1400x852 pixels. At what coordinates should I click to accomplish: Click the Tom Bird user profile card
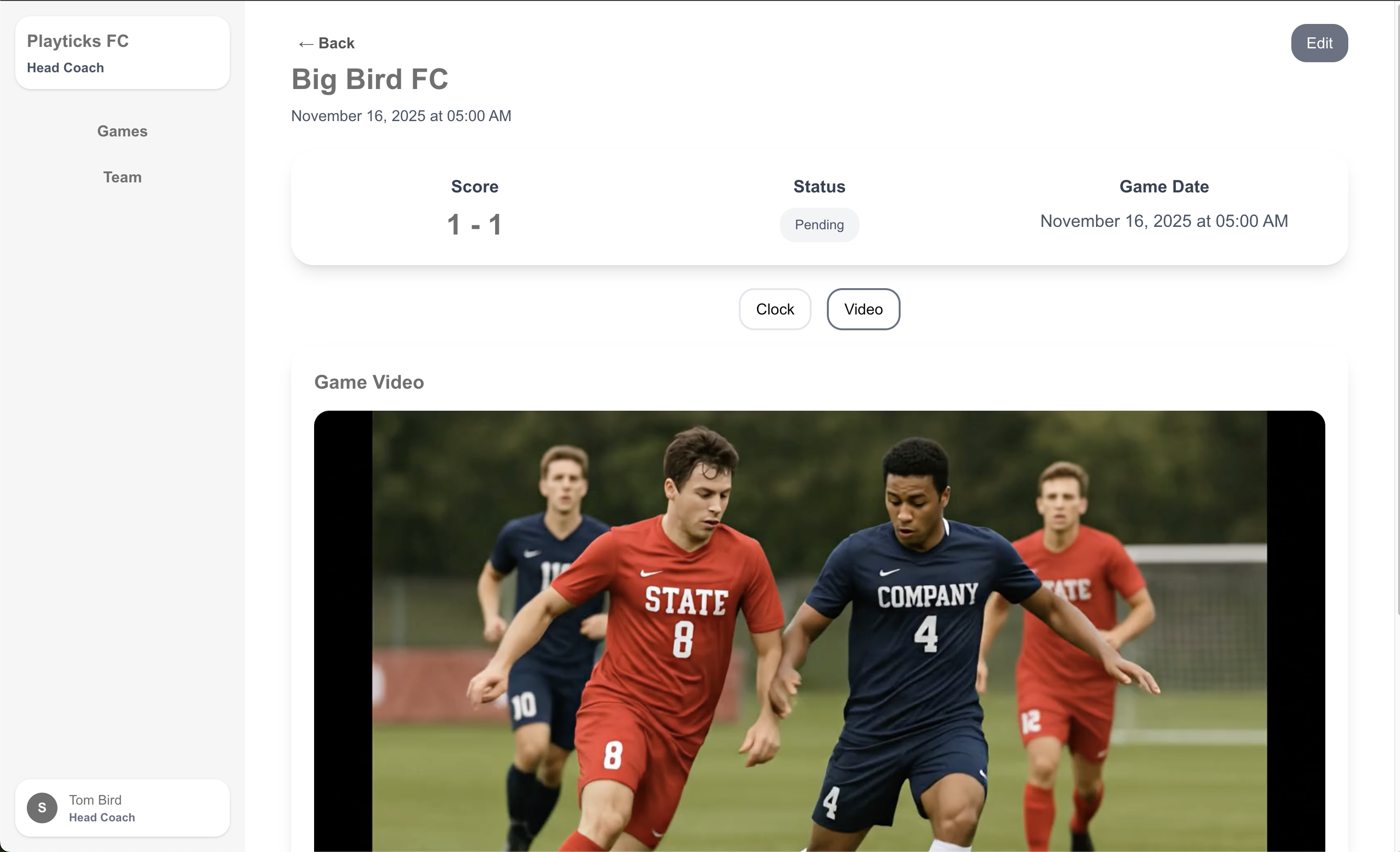tap(122, 807)
